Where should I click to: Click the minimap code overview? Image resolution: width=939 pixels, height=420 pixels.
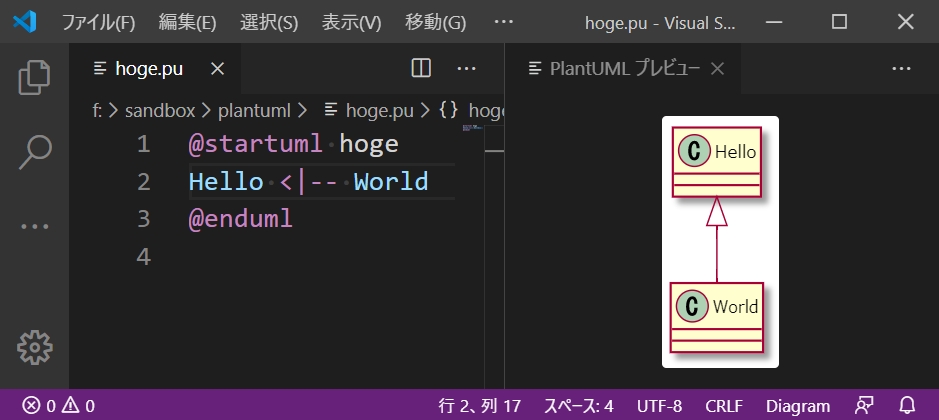click(x=472, y=128)
